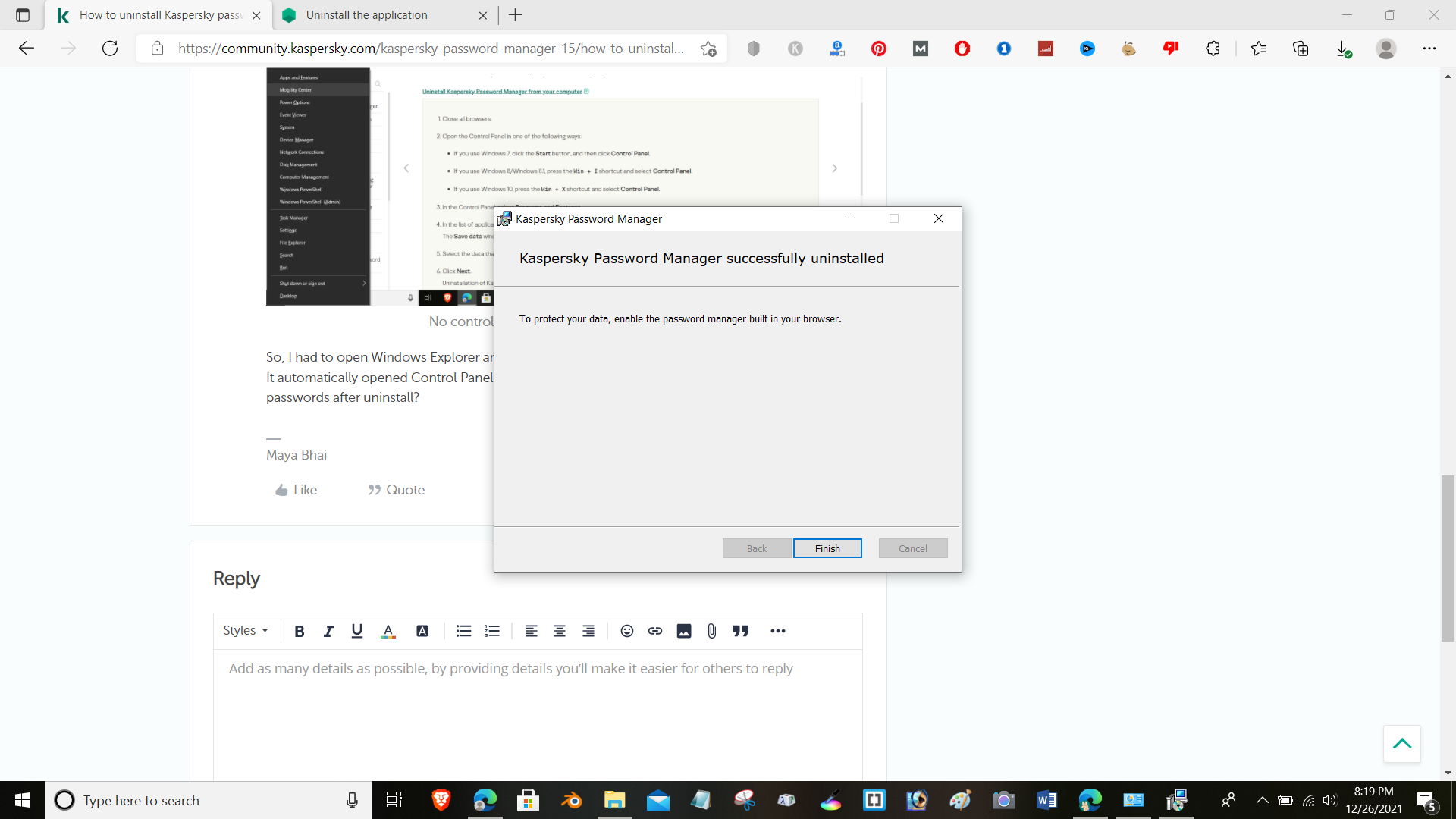Screen dimensions: 1456x819
Task: Click the Like button under post
Action: [x=297, y=490]
